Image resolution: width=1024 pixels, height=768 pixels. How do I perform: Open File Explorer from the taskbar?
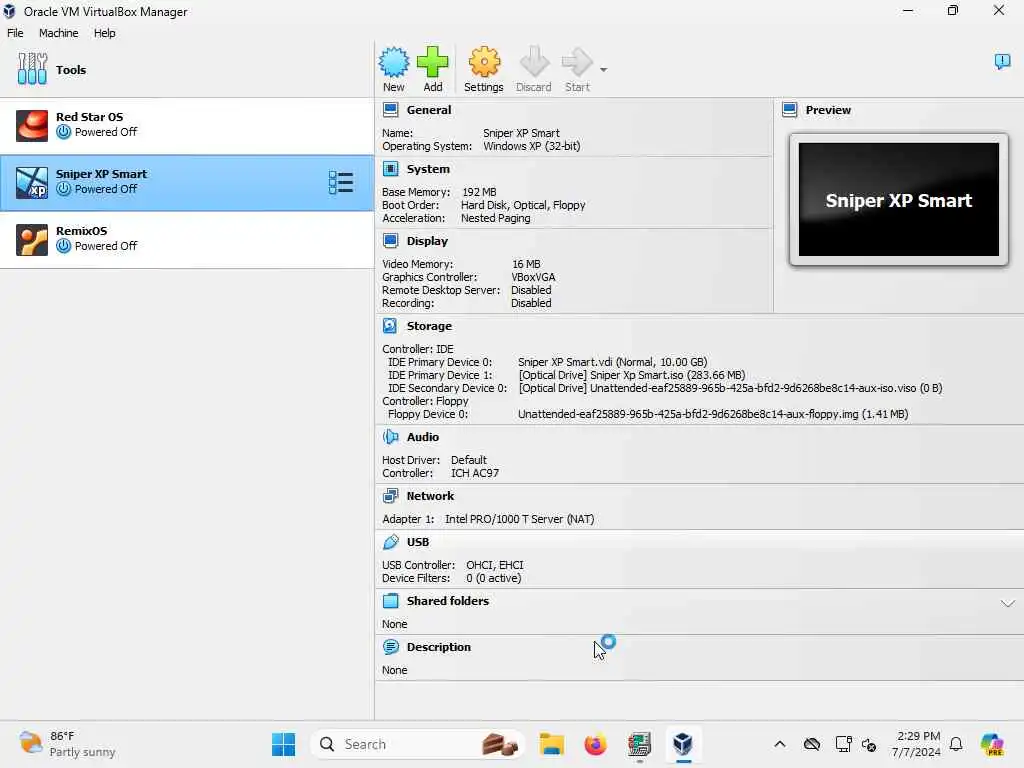552,744
